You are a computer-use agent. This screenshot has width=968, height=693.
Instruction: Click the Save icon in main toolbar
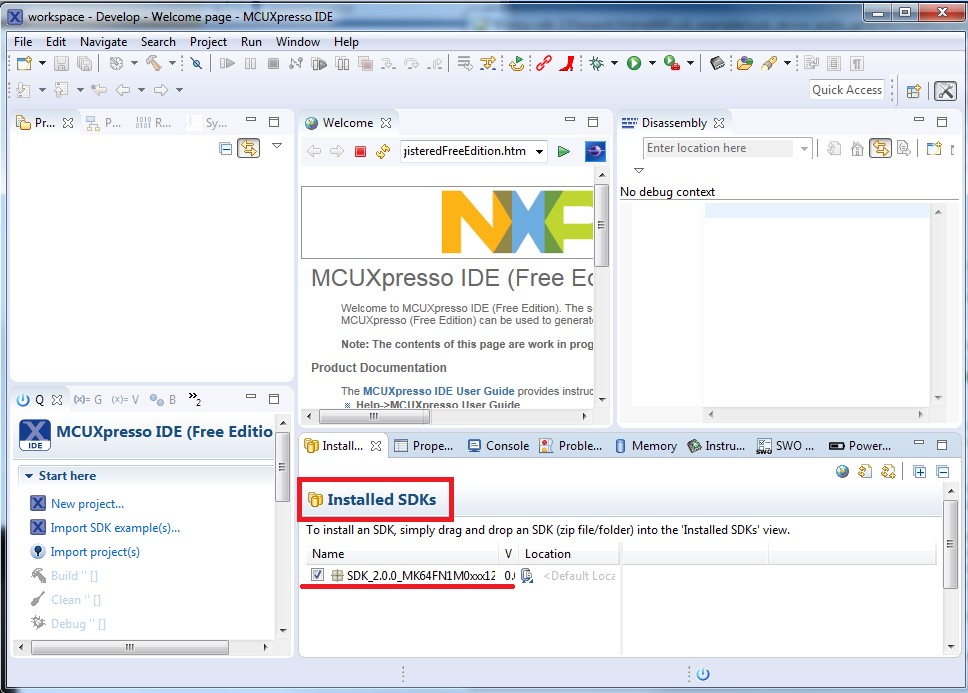click(x=61, y=64)
